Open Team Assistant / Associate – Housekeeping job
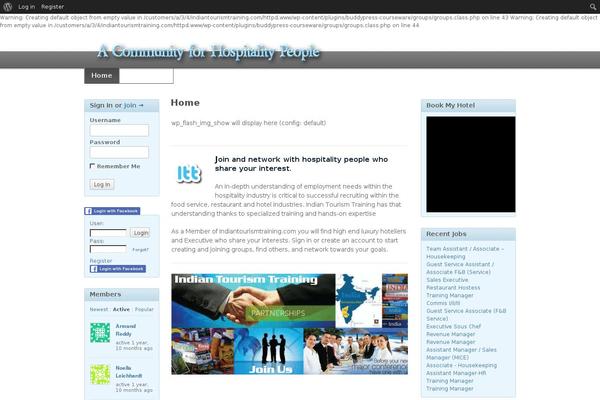 (x=465, y=253)
